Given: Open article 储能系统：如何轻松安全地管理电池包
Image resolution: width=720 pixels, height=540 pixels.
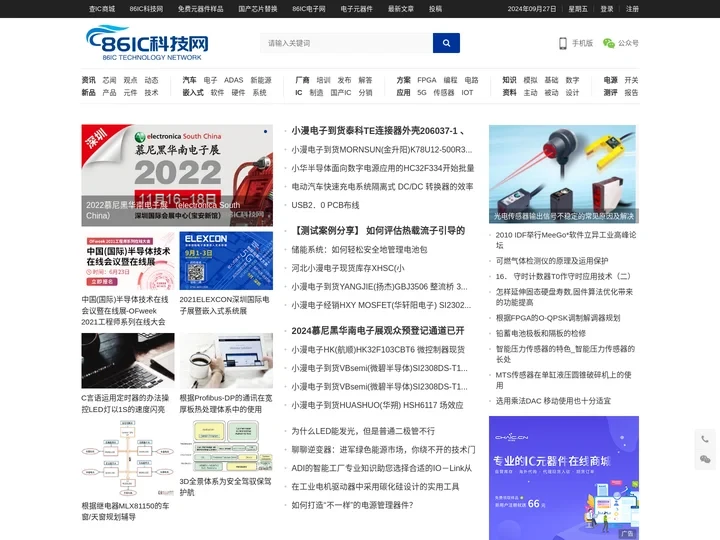Looking at the screenshot, I should pyautogui.click(x=359, y=249).
